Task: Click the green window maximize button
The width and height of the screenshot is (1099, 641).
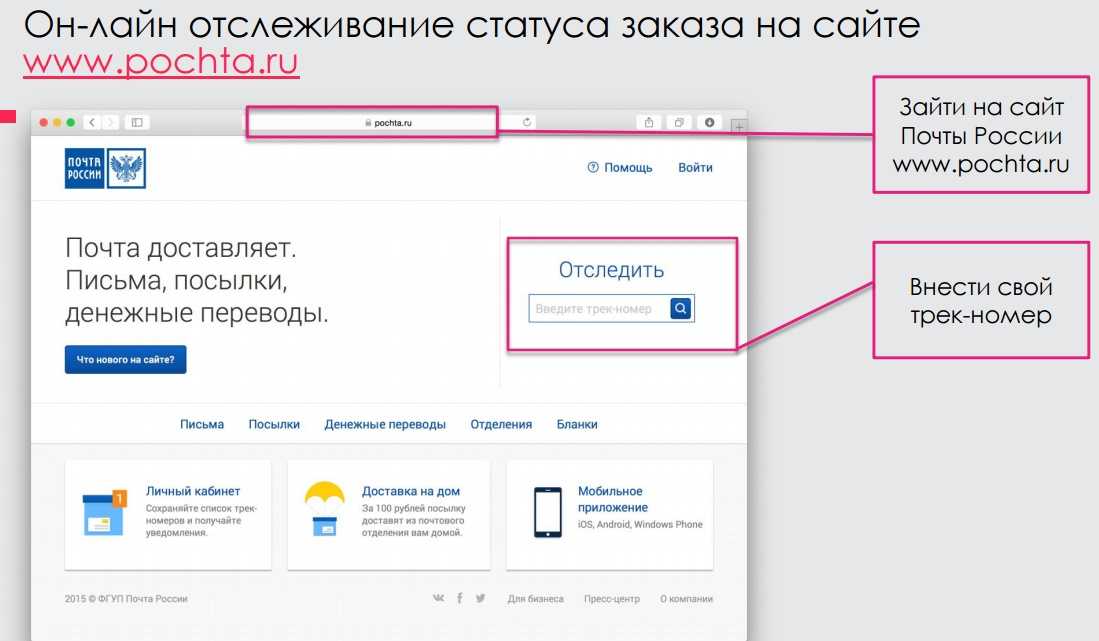Action: click(x=70, y=122)
